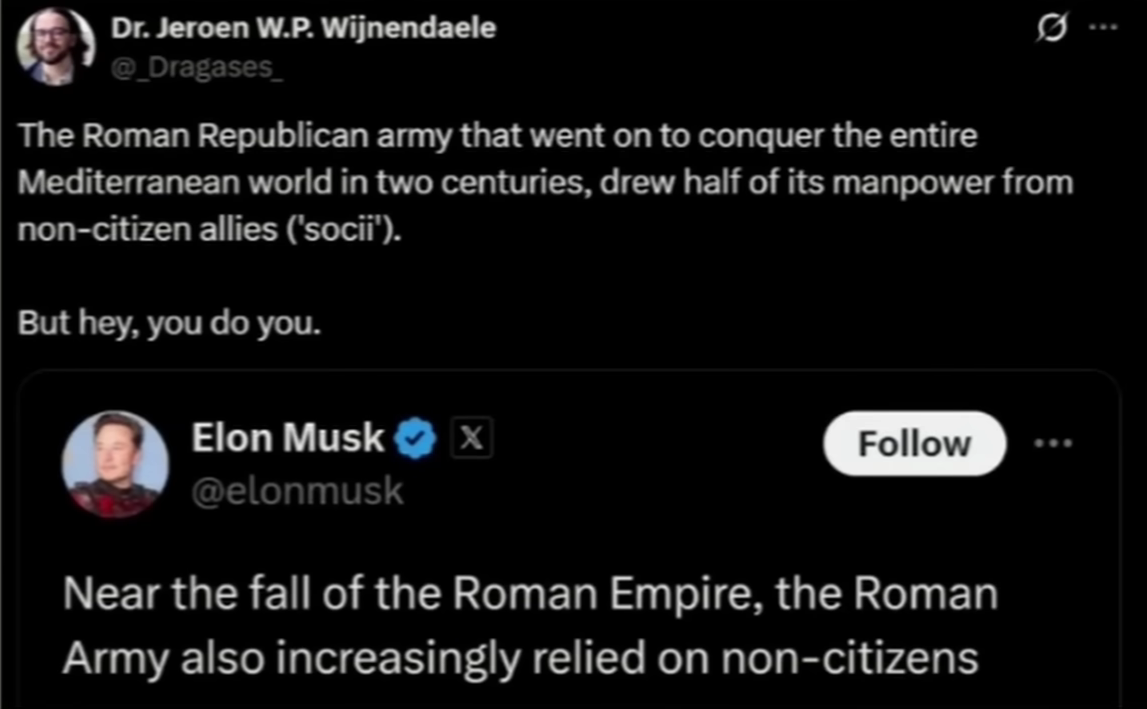This screenshot has height=709, width=1147.
Task: Click the X affiliation badge beside Elon Musk
Action: [x=472, y=438]
